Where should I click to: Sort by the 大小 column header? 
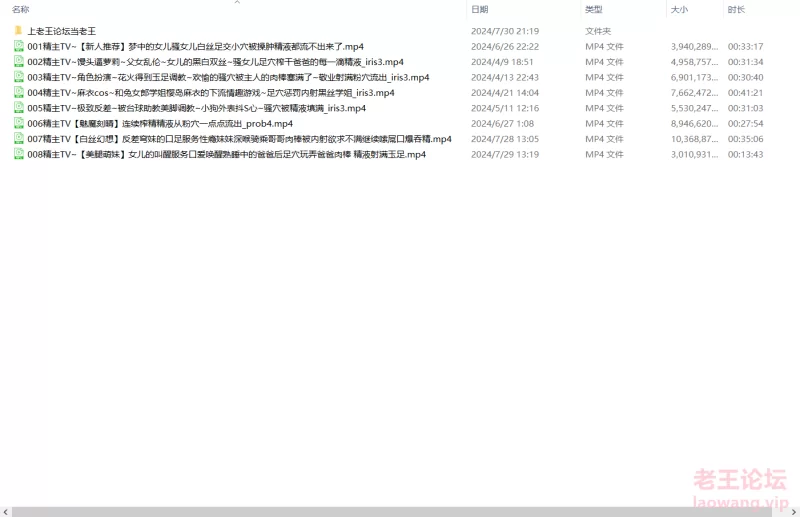coord(679,9)
